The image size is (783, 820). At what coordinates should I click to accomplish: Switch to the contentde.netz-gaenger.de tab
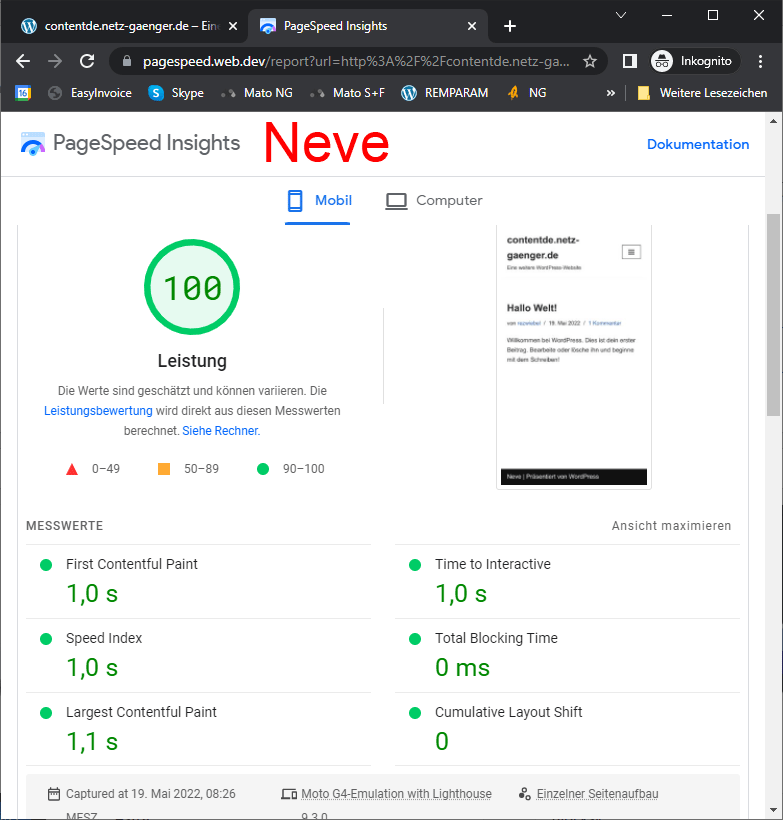[x=126, y=26]
